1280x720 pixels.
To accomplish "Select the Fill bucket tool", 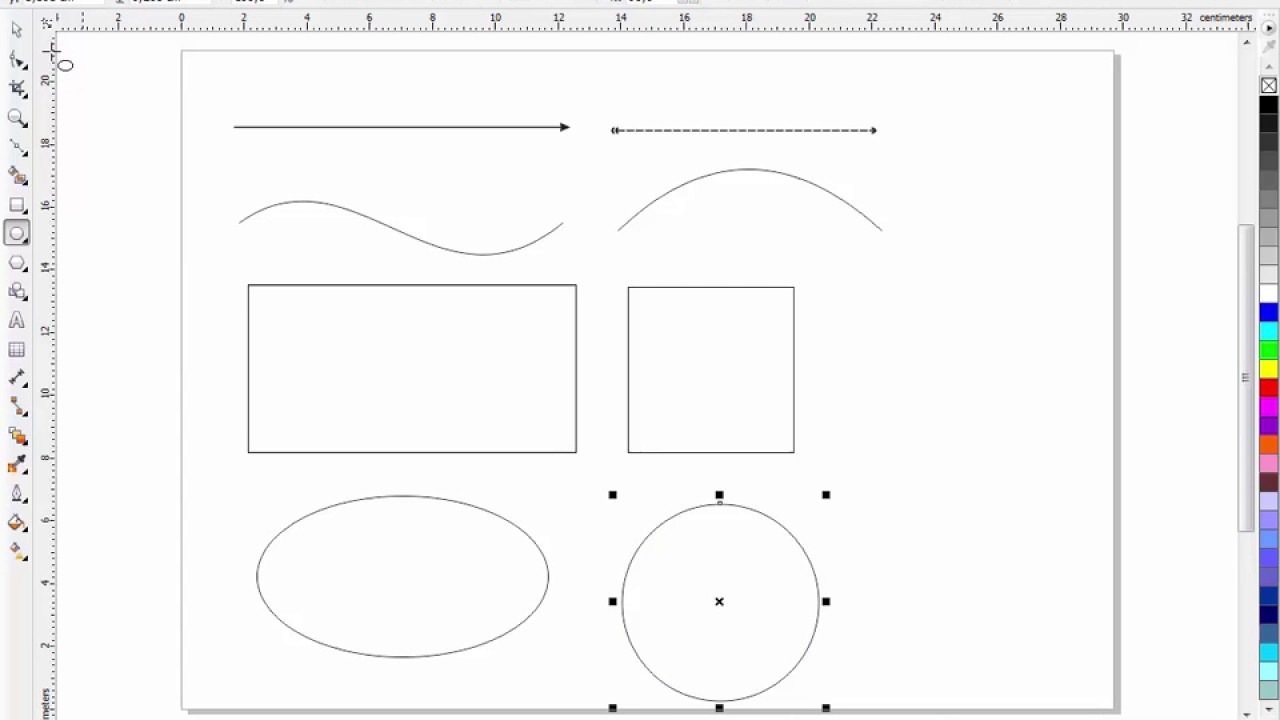I will (x=16, y=522).
